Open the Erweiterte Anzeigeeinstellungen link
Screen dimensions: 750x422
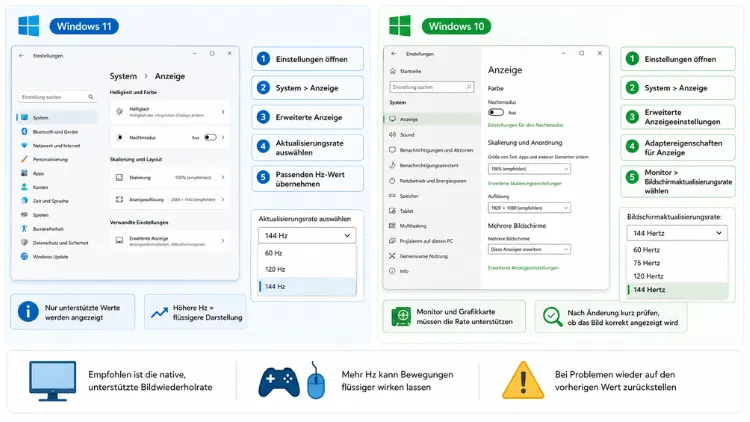coord(523,268)
